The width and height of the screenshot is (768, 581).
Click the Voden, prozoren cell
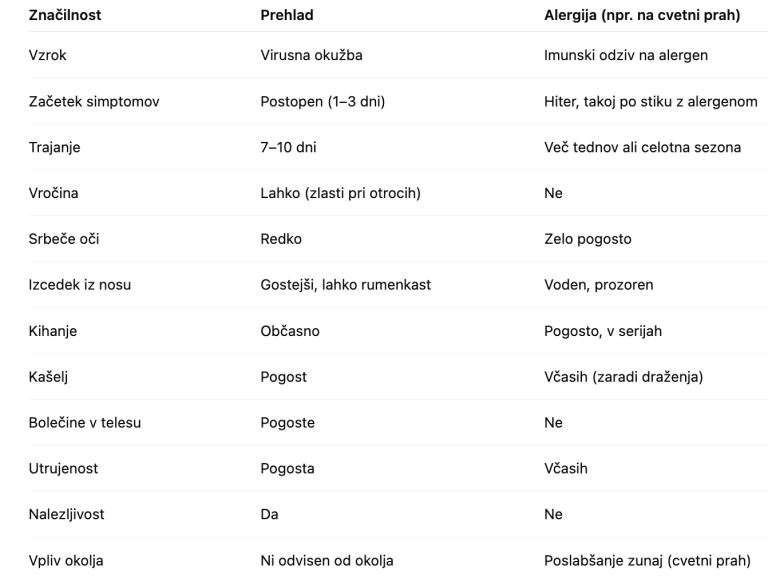pos(598,285)
